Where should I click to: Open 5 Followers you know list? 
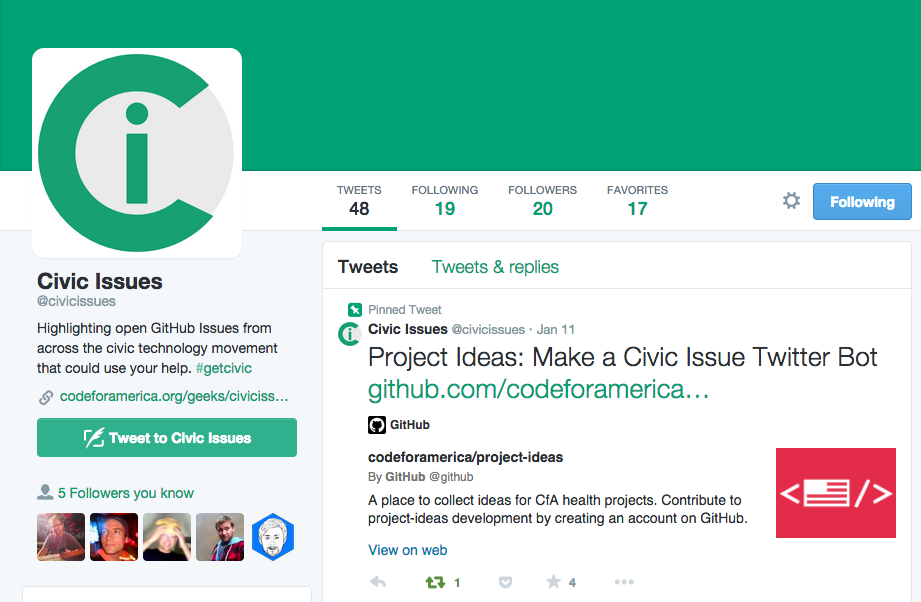tap(126, 493)
